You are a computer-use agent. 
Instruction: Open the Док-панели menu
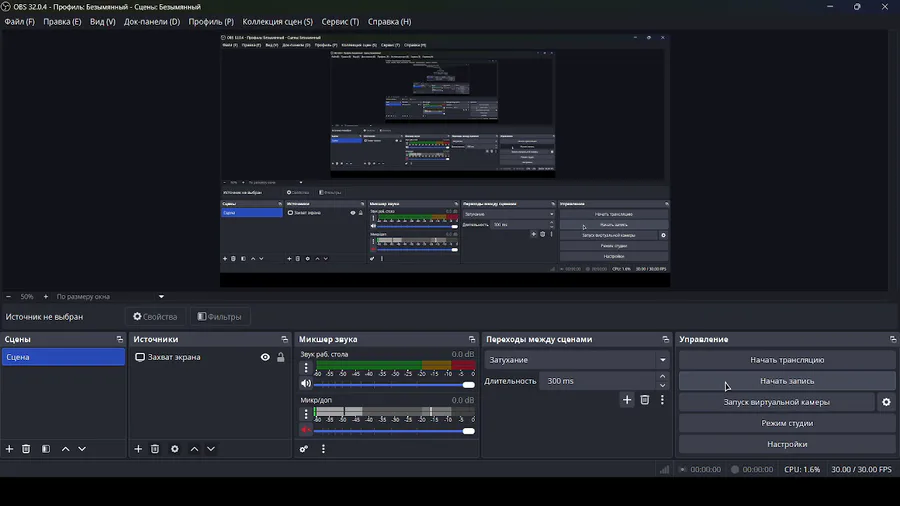[x=152, y=22]
